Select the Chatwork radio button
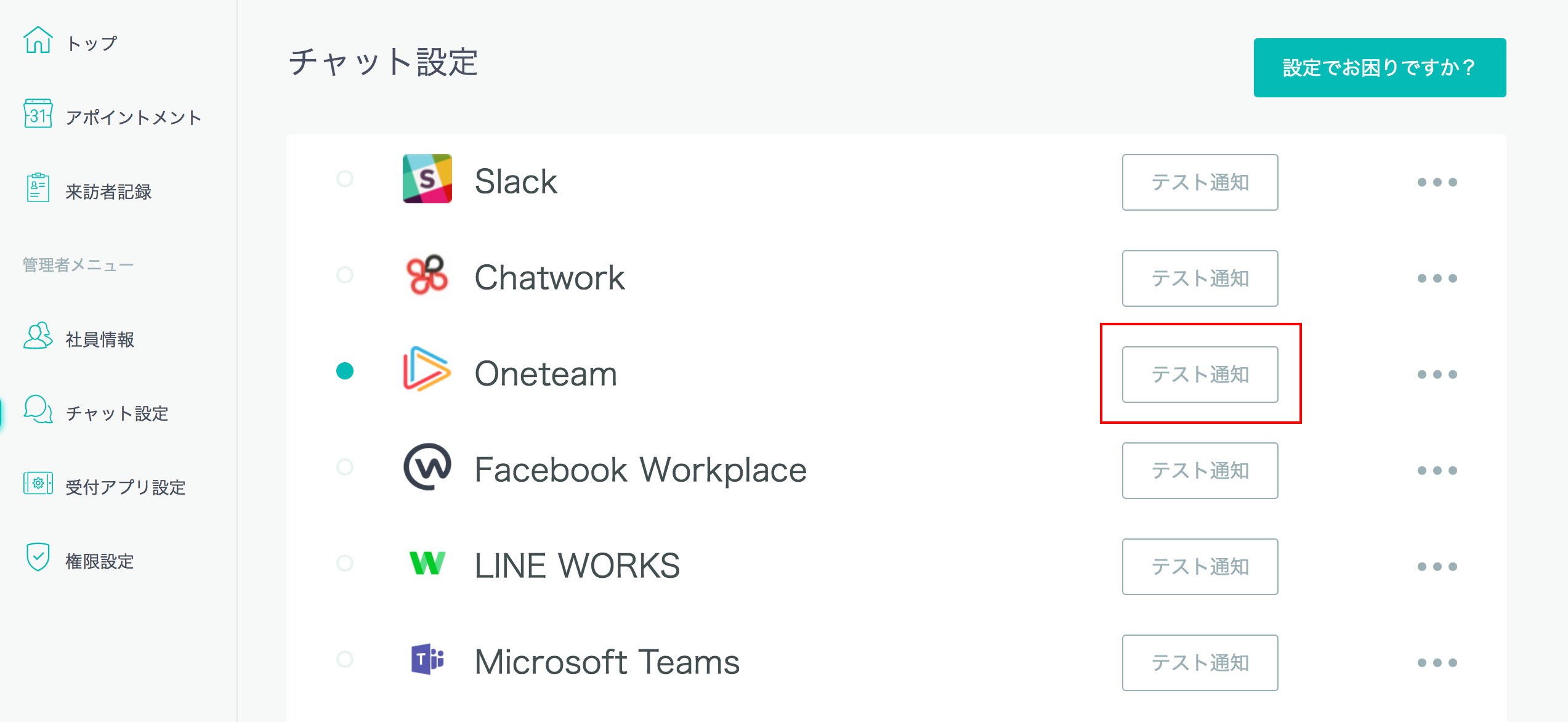The image size is (1568, 722). coord(345,275)
